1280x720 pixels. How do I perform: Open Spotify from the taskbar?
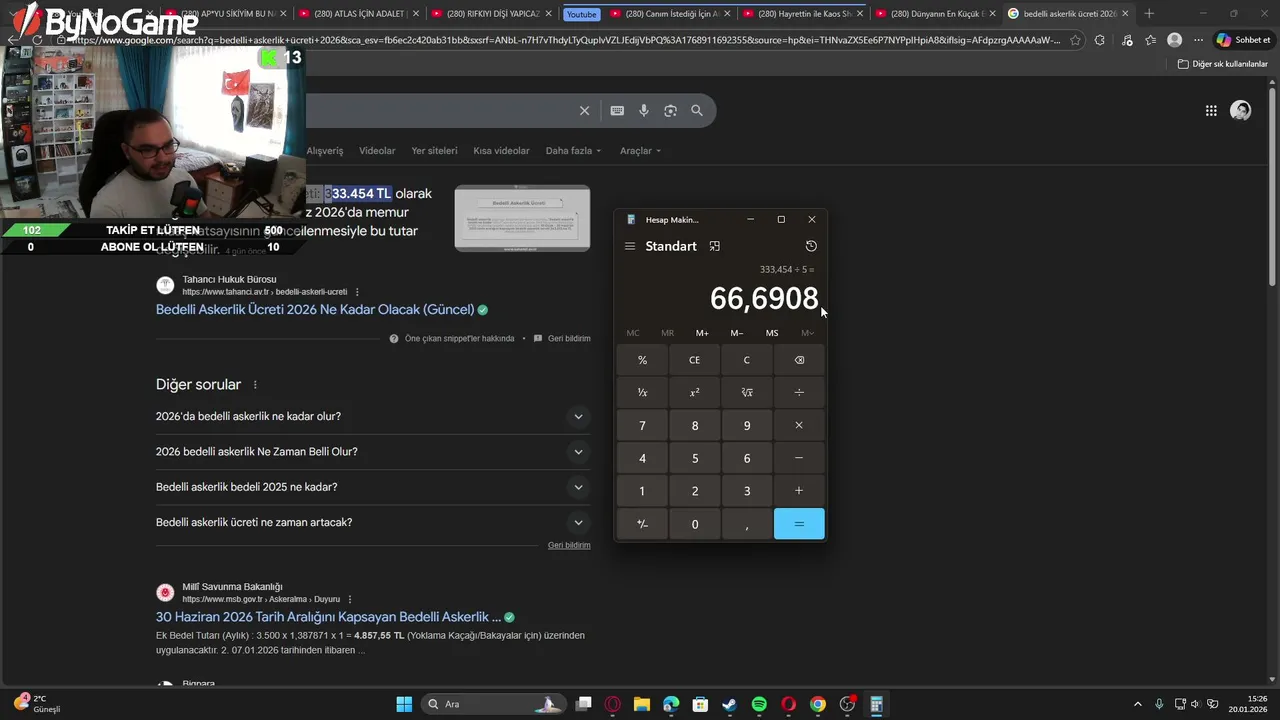(759, 704)
